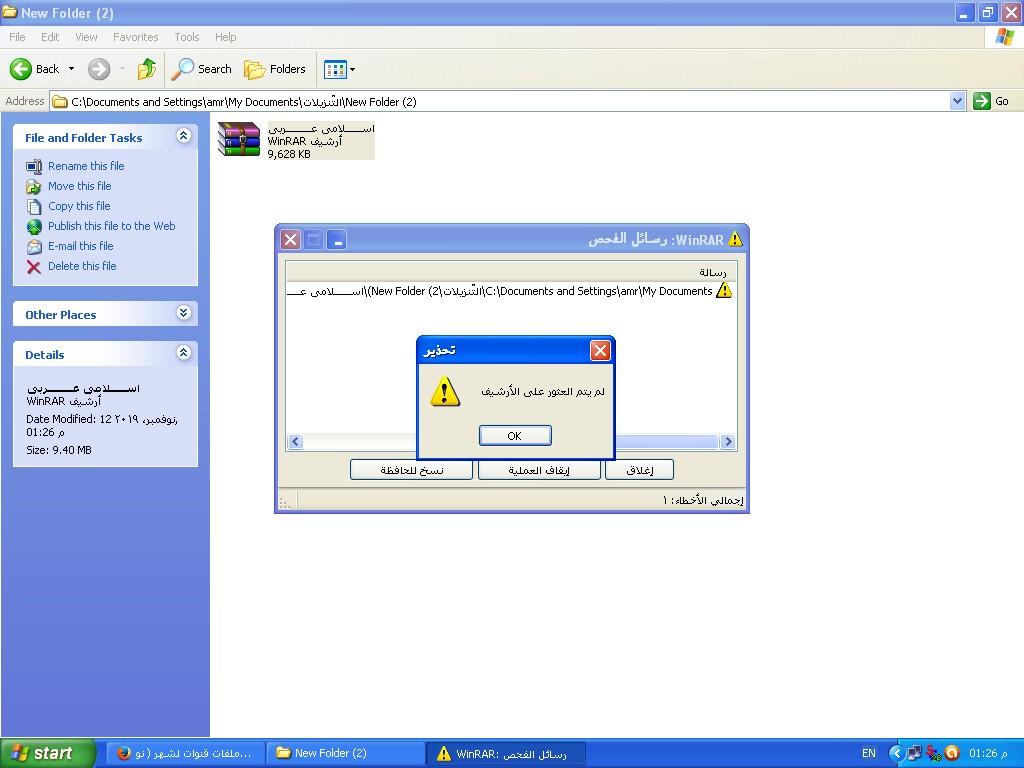
Task: Click inside the Address bar path field
Action: click(500, 101)
